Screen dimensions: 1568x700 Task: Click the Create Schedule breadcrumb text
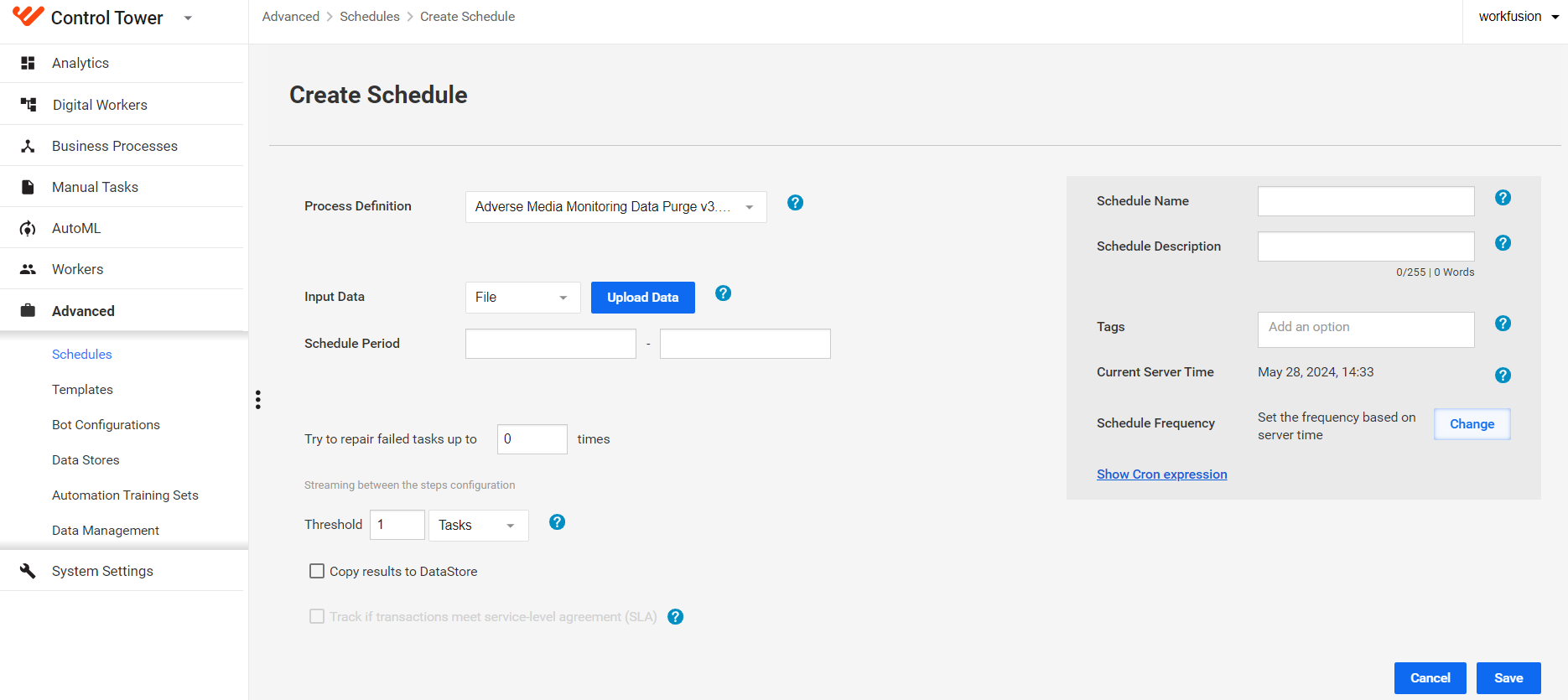pos(468,17)
